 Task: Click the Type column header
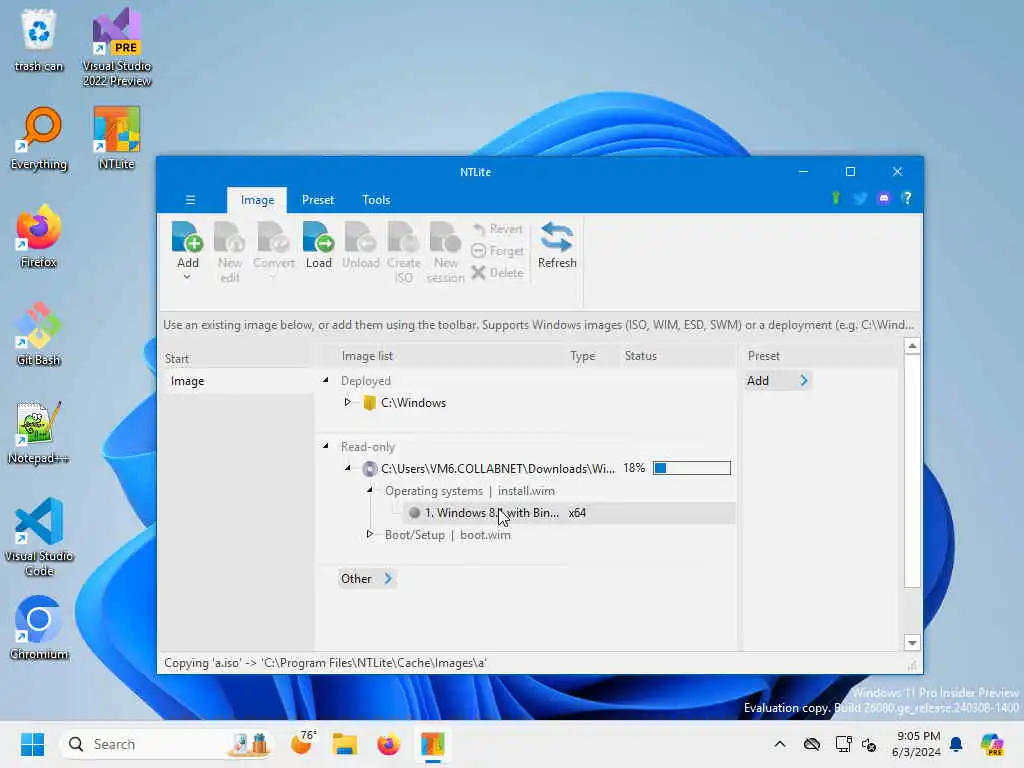pos(583,356)
